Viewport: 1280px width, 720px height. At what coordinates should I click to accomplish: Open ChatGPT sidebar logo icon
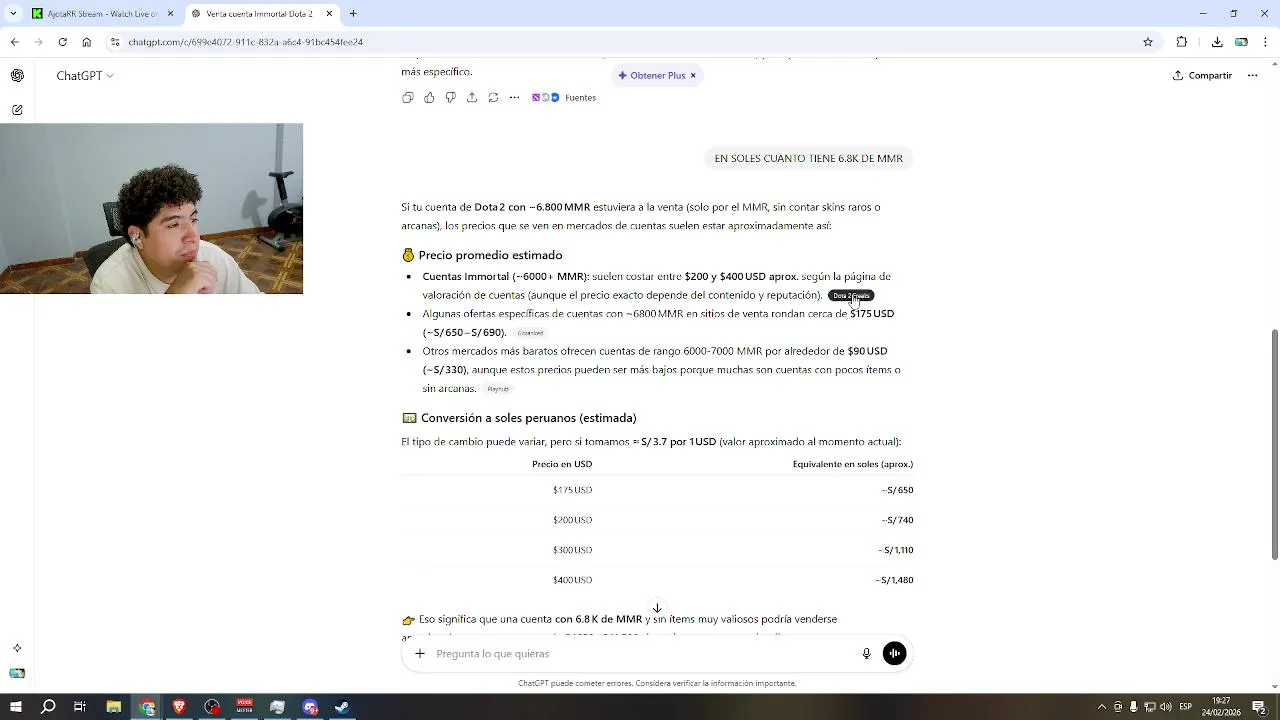[x=17, y=75]
